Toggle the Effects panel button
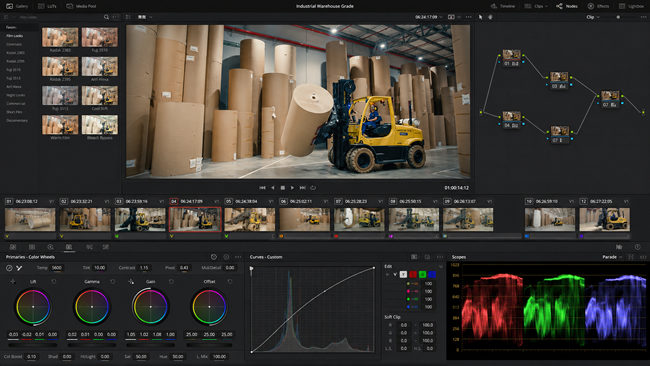 598,6
